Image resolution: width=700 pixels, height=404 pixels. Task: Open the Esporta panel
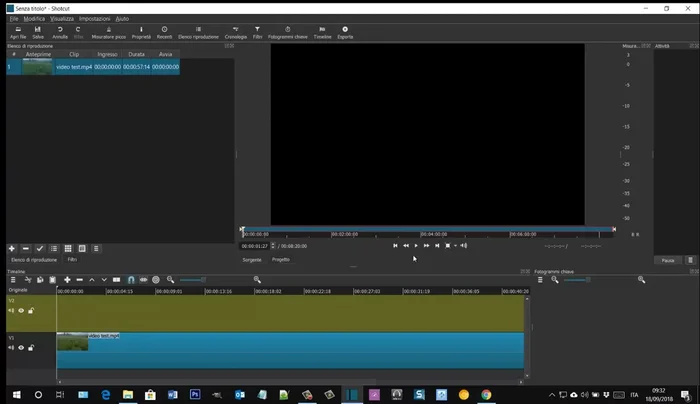345,33
